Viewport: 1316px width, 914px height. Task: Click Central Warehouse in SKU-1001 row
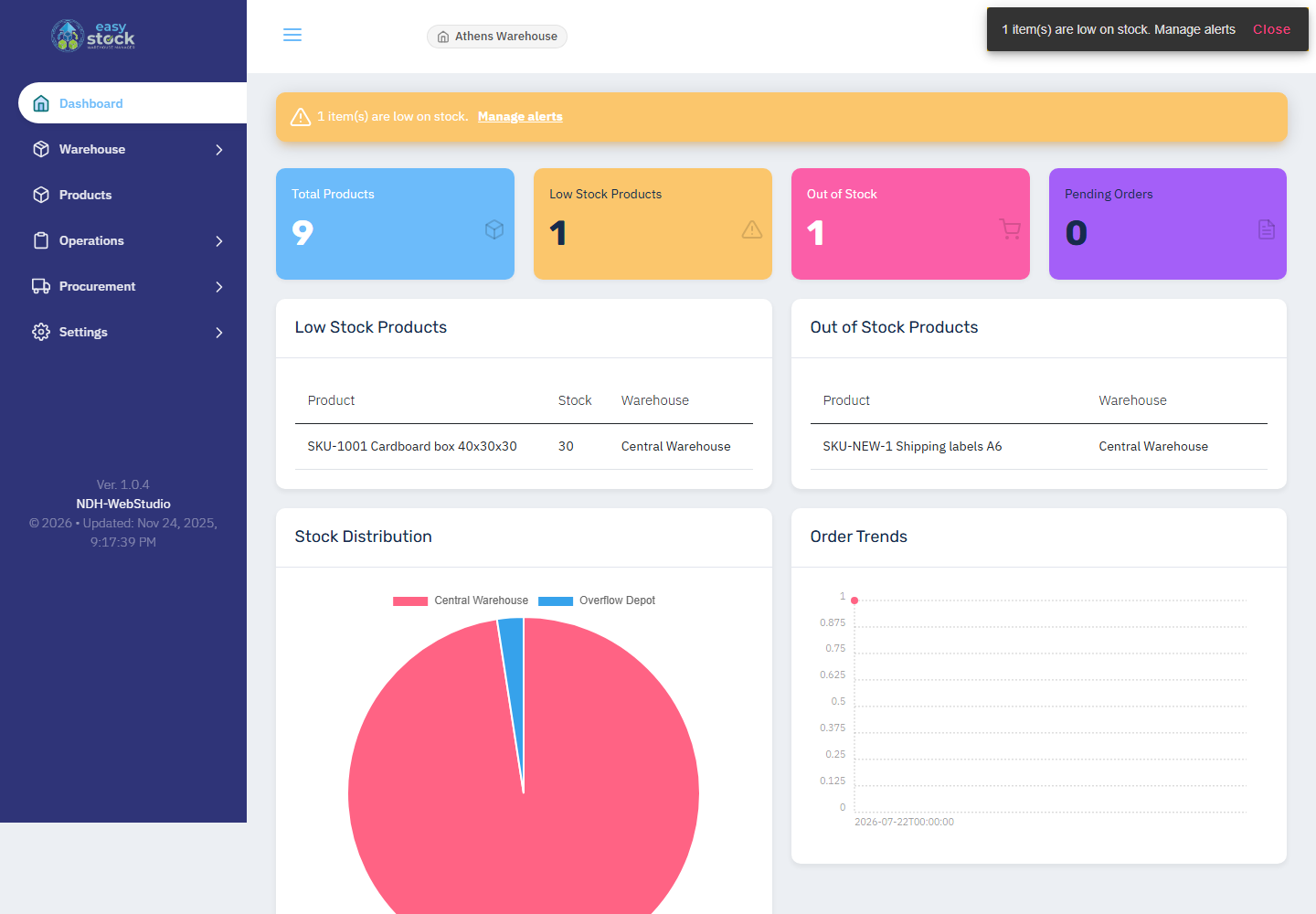[x=676, y=446]
